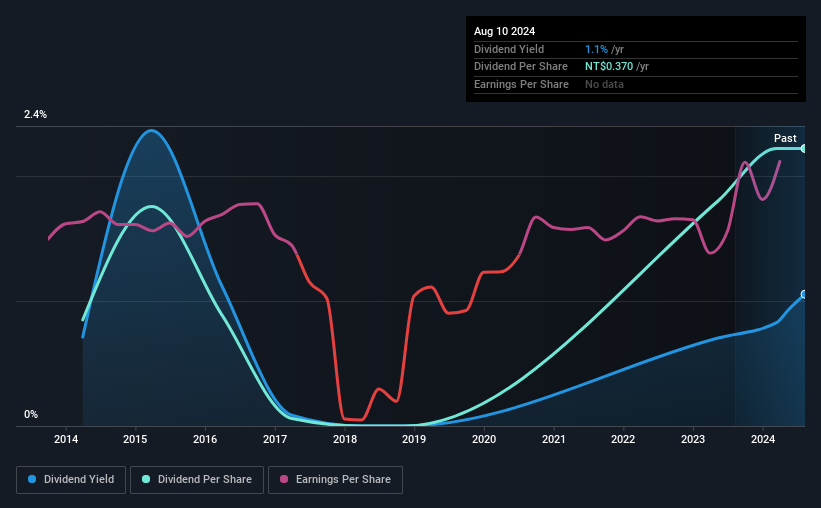Click the 2.4% y-axis label
Screen dimensions: 821x508
pos(35,114)
